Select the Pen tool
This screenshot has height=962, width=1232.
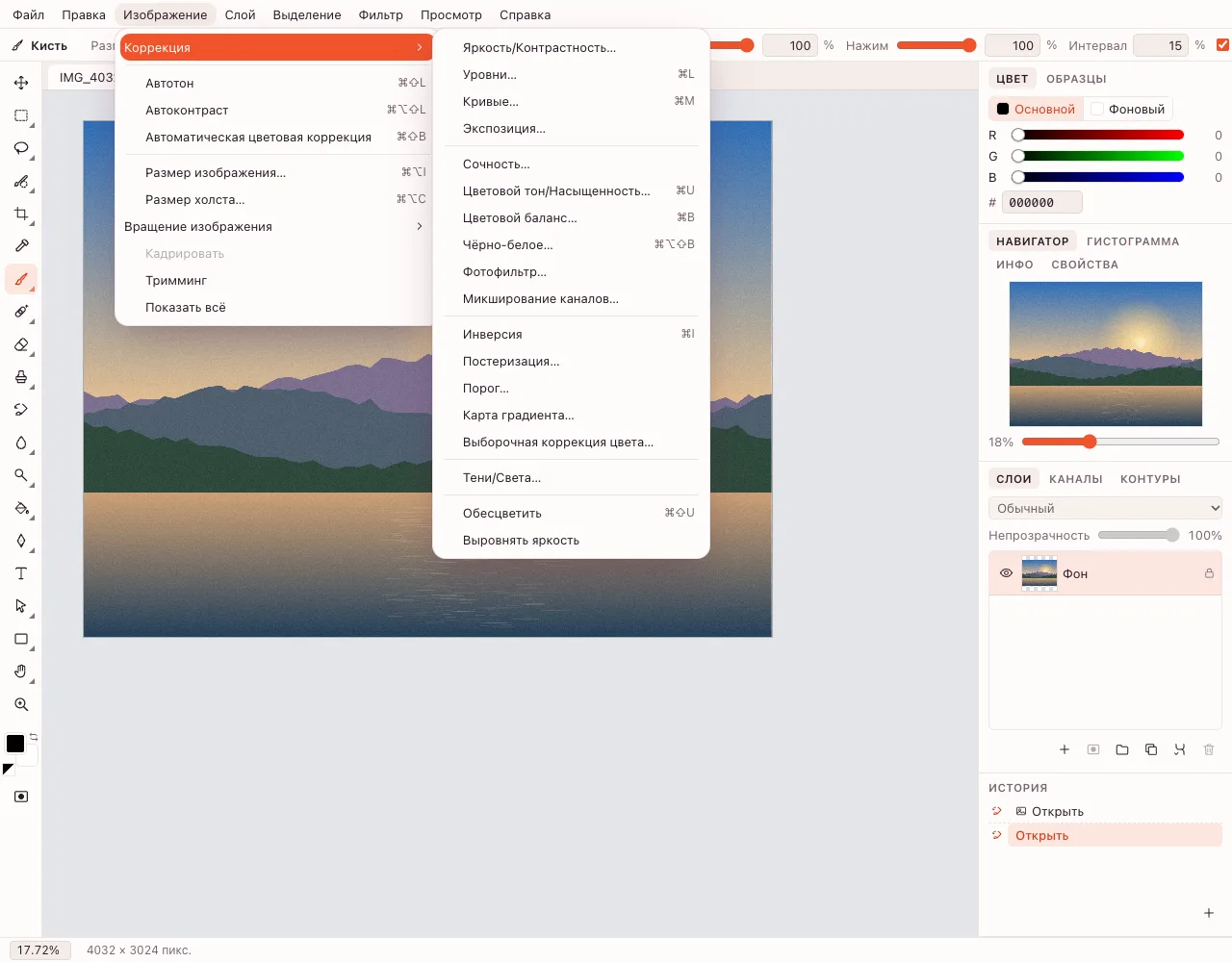point(21,541)
